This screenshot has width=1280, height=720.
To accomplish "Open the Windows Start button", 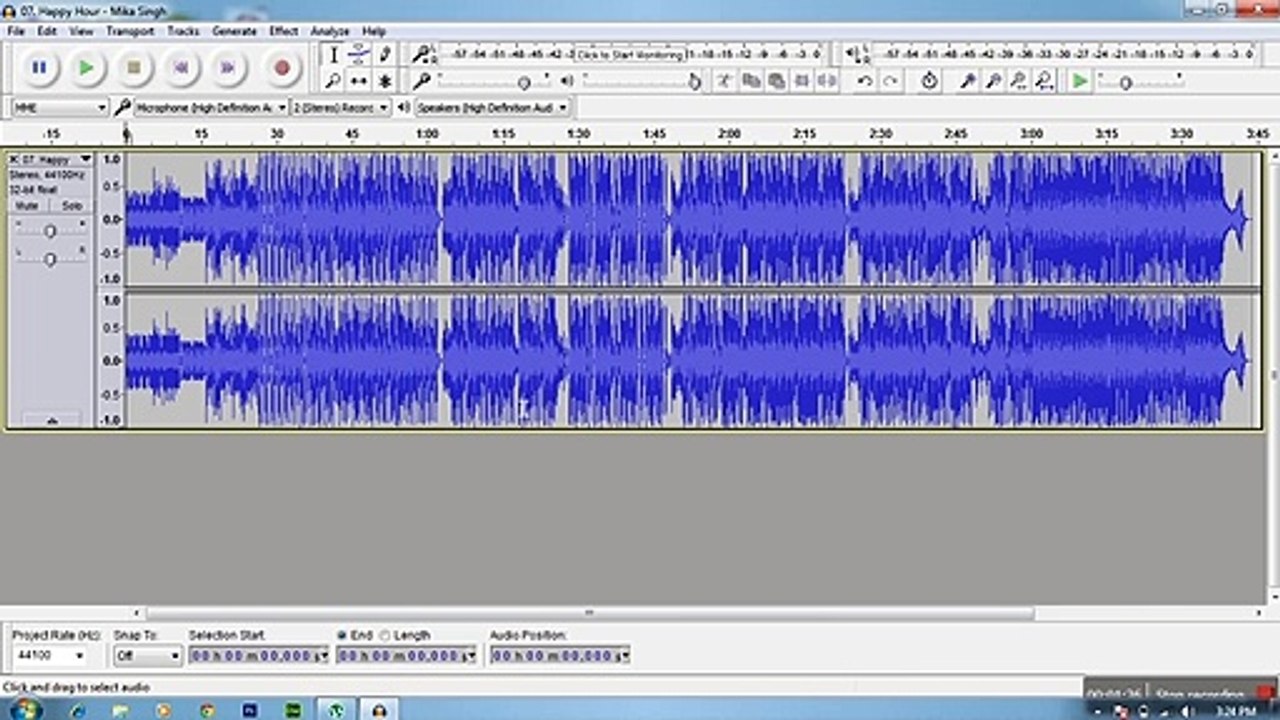I will [24, 709].
